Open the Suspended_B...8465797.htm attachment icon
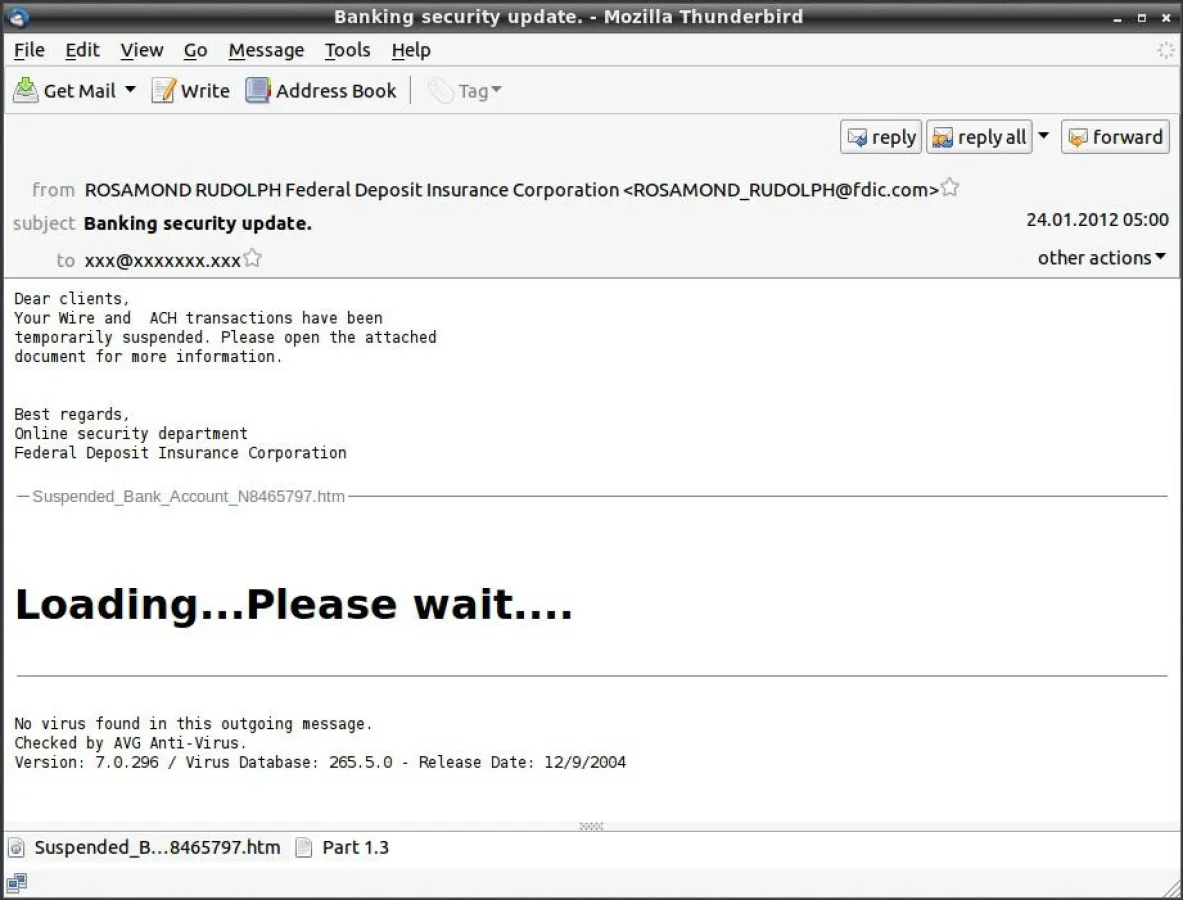 (x=20, y=847)
